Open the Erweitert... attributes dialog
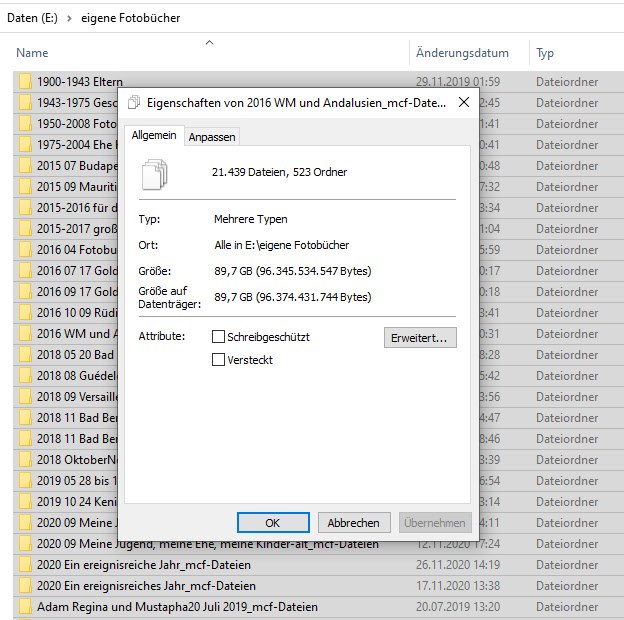 [x=420, y=338]
